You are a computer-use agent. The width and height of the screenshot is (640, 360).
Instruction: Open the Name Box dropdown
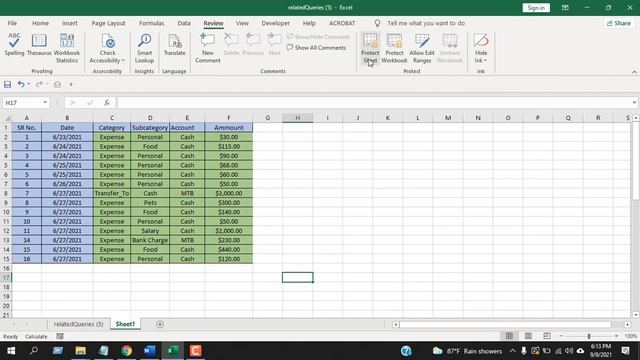click(x=45, y=103)
